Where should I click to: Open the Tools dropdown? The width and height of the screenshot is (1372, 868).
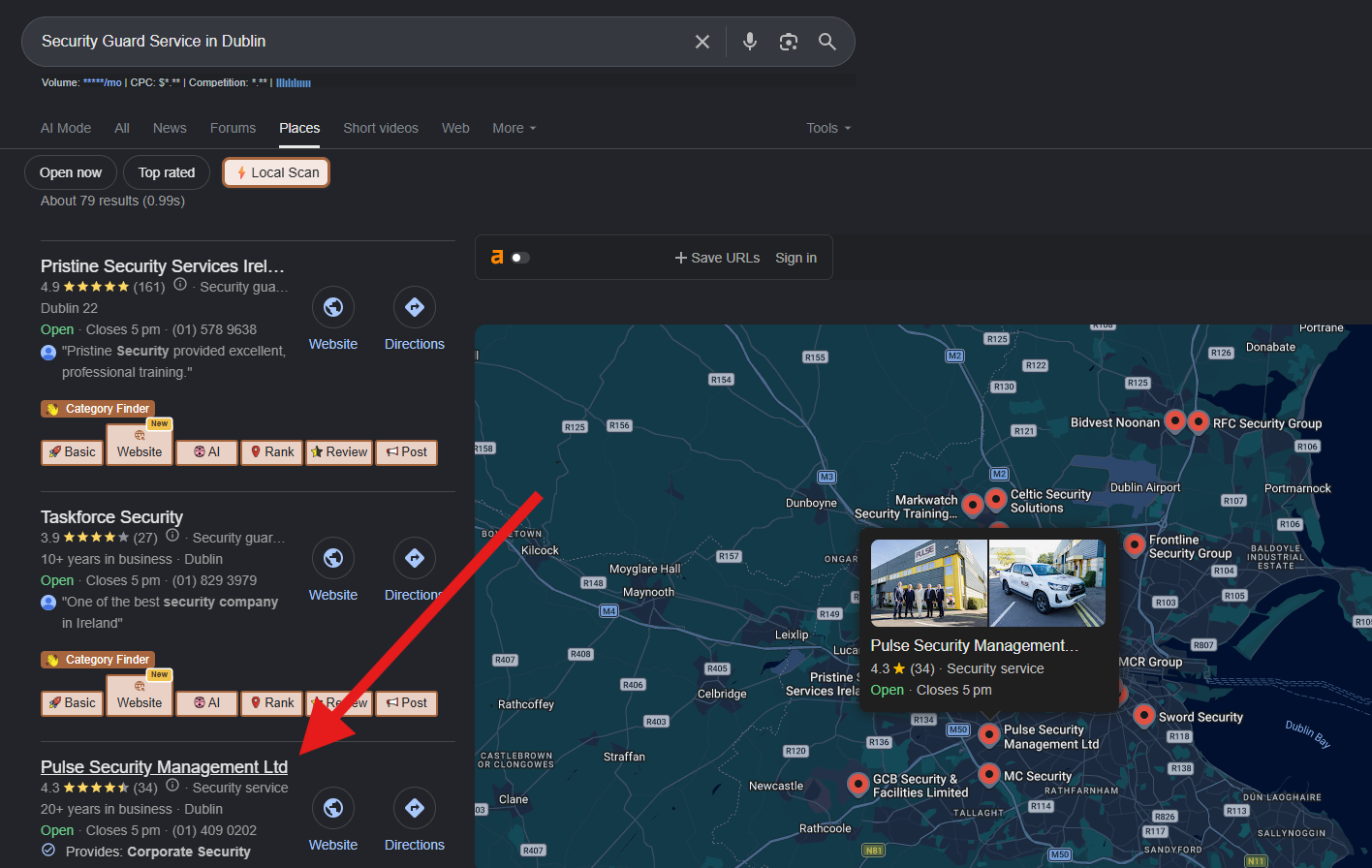pyautogui.click(x=828, y=128)
